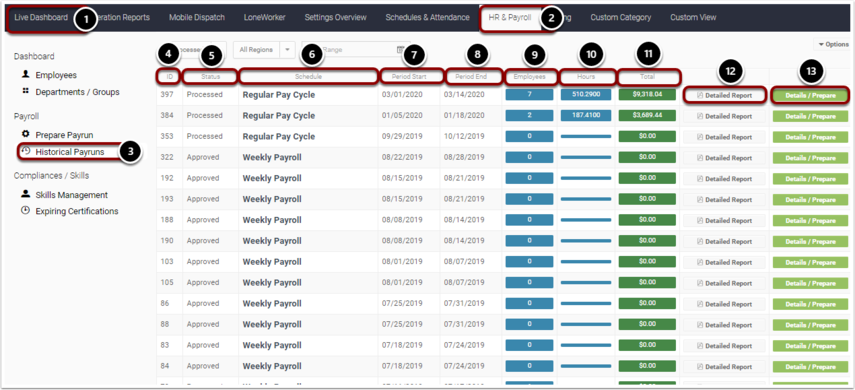Click the empty hours bar for payrun 188
Viewport: 855px width, 390px height.
(x=586, y=220)
